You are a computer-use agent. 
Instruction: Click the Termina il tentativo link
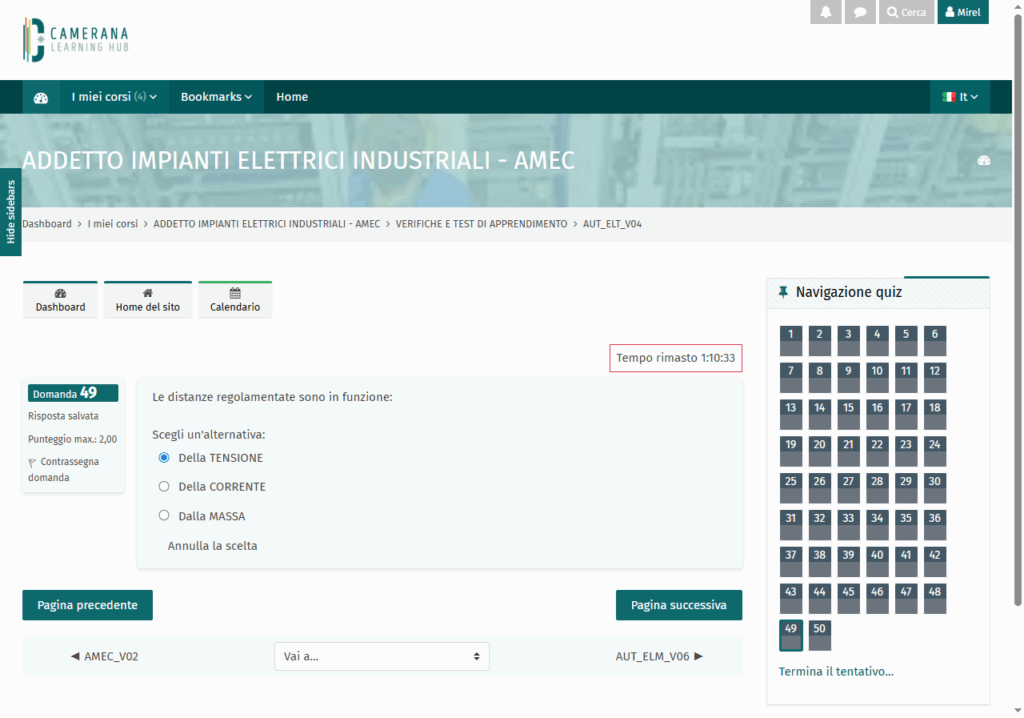(836, 671)
